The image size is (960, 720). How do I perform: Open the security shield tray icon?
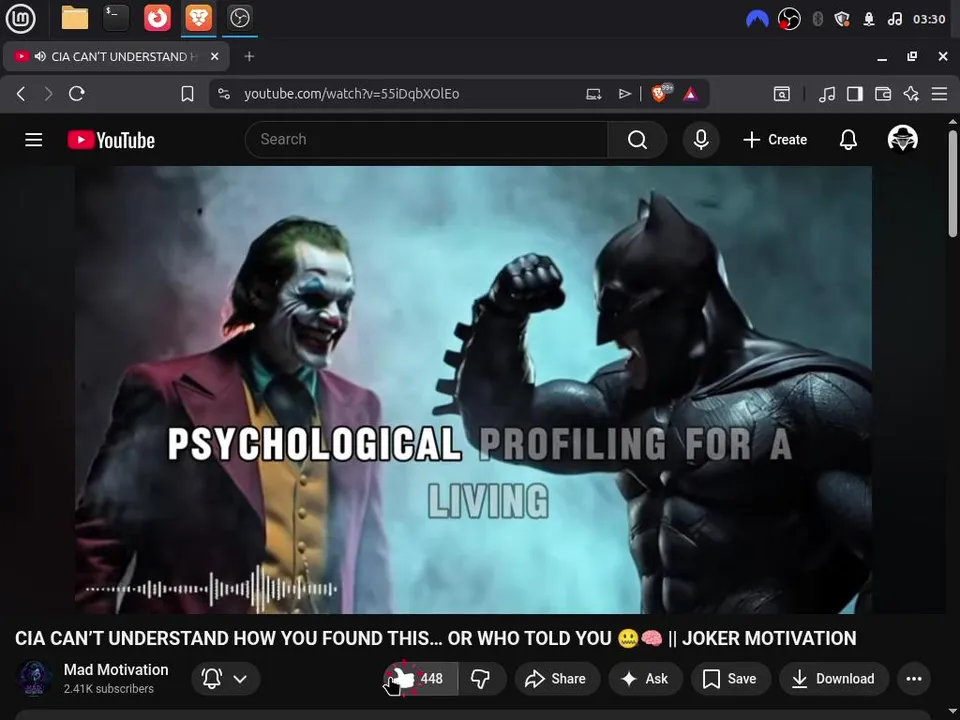(x=842, y=19)
